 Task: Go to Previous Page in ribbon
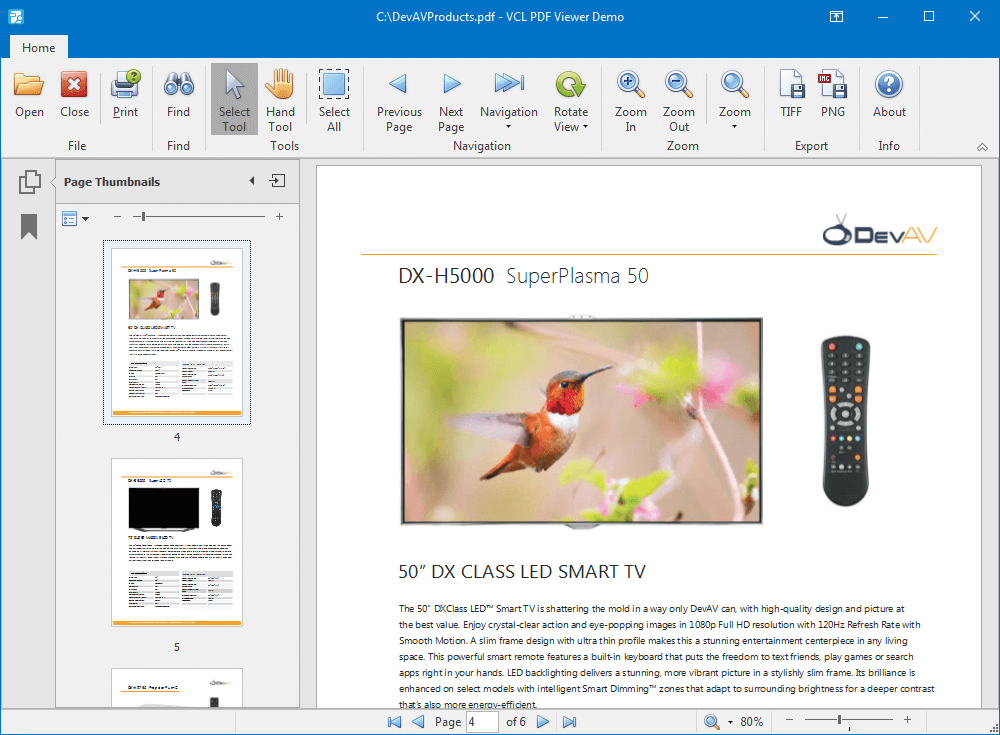[399, 100]
